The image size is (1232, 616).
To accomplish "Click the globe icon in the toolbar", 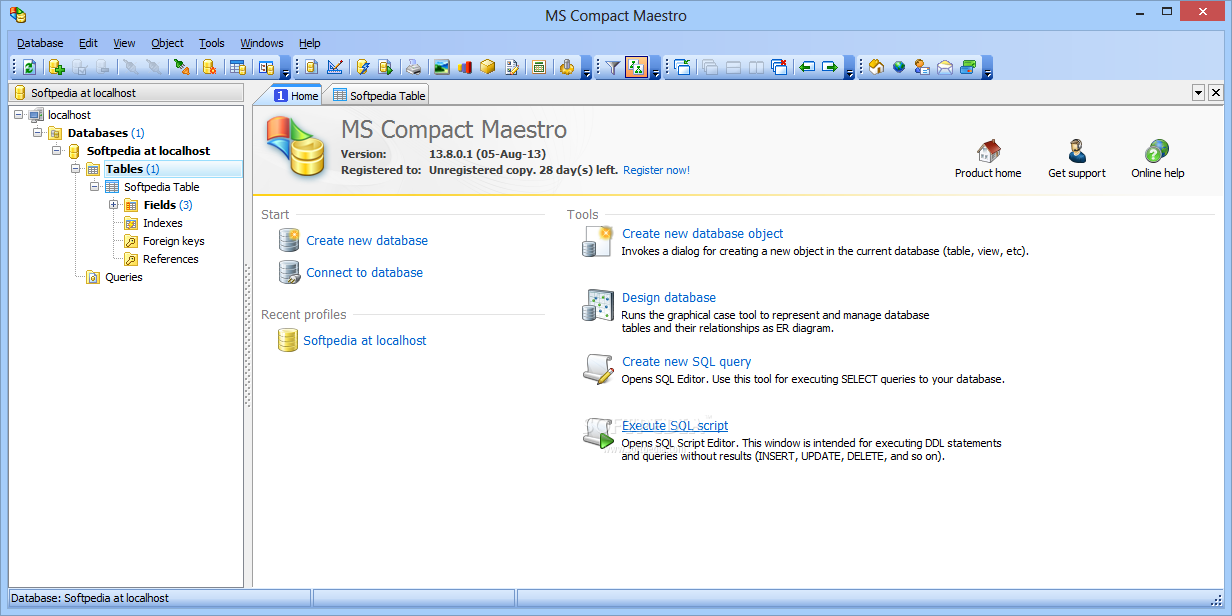I will 898,67.
